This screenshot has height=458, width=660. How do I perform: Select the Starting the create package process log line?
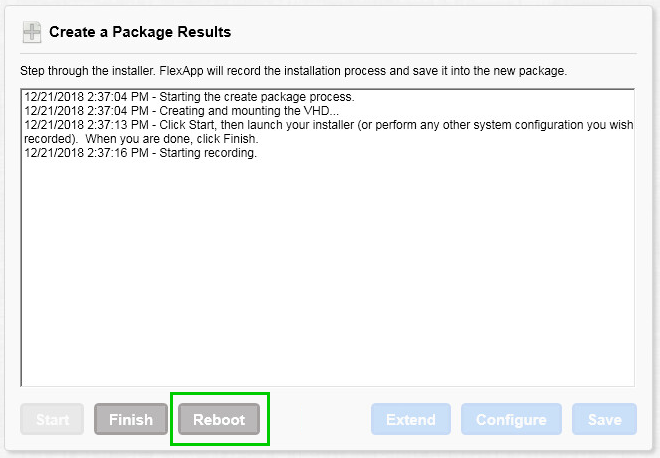(189, 97)
